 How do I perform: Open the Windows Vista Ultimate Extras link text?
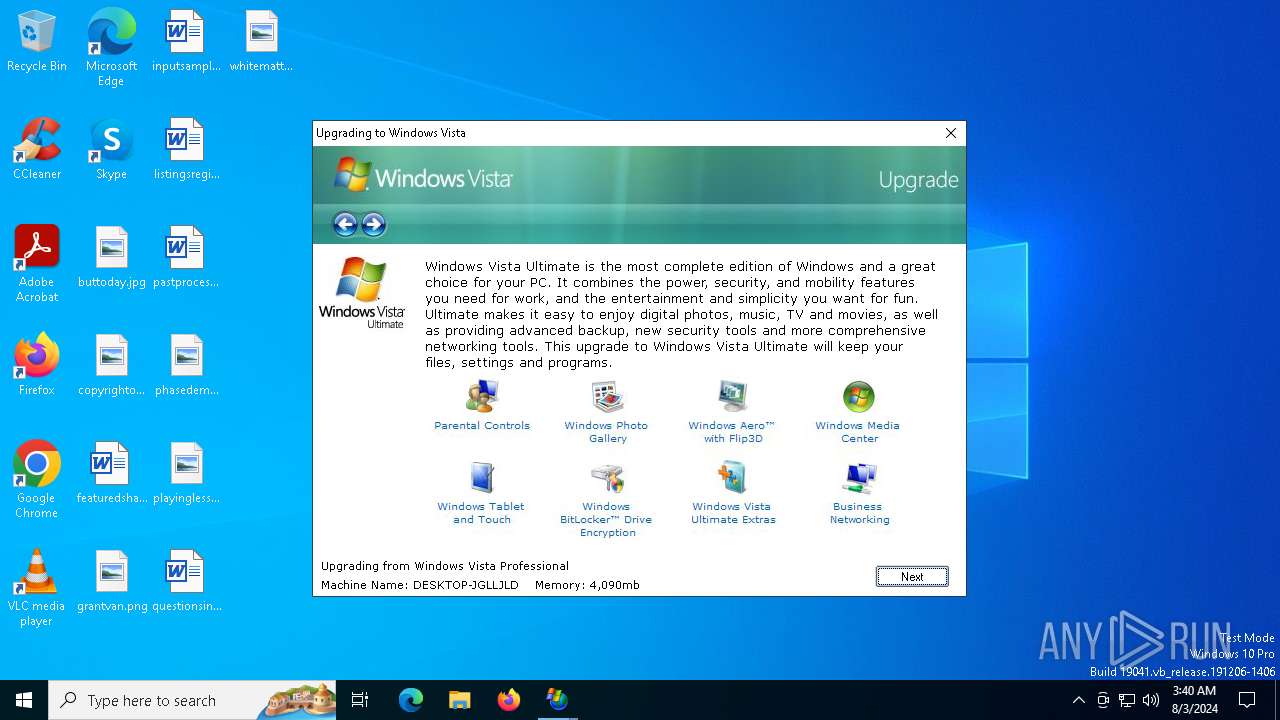733,513
